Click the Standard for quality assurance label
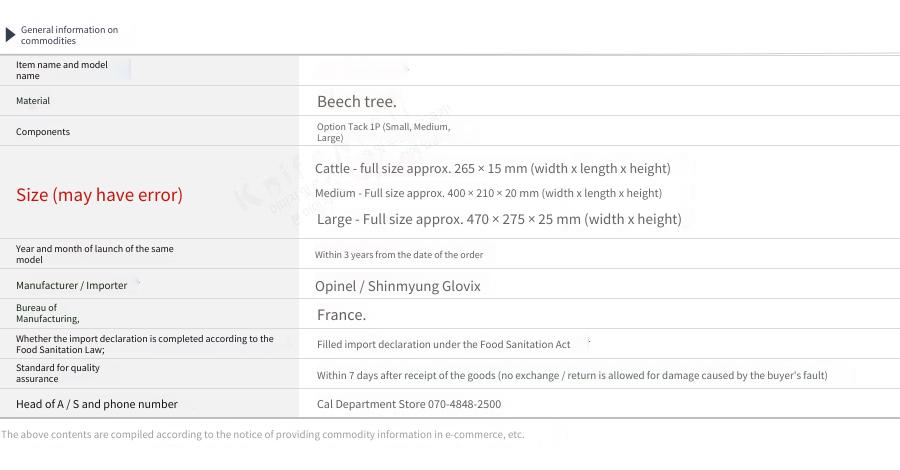The width and height of the screenshot is (900, 470). [x=58, y=373]
